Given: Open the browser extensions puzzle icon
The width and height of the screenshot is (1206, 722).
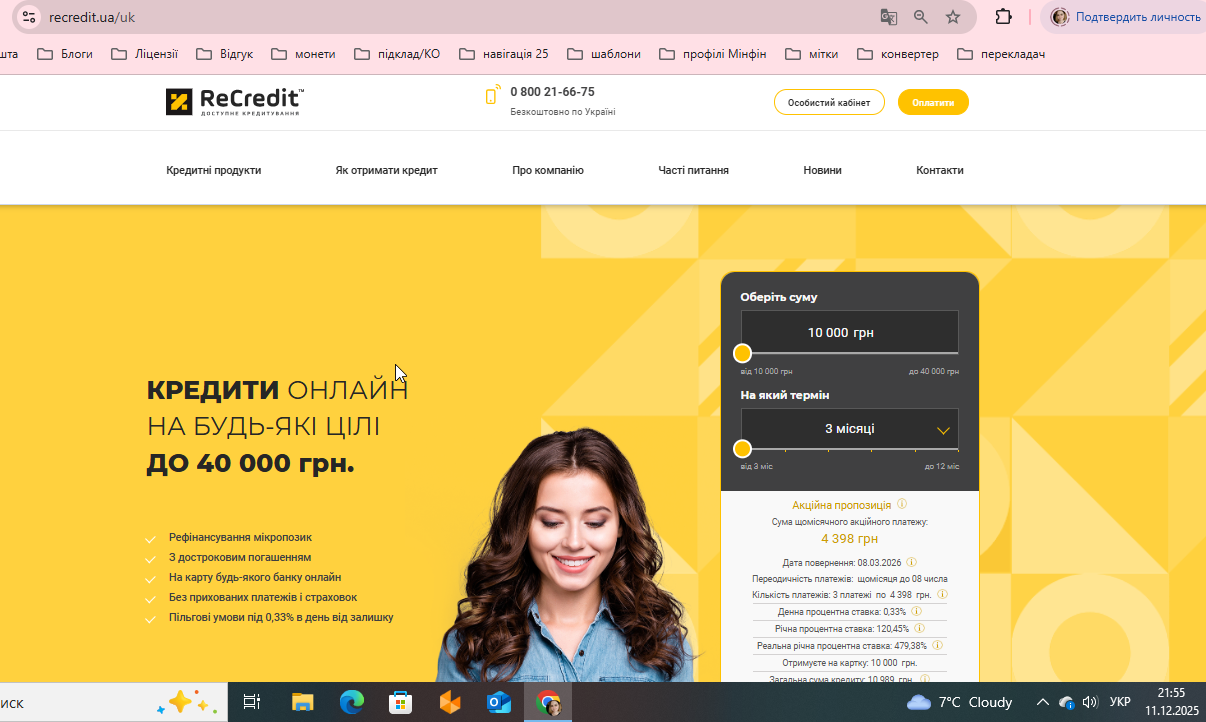Looking at the screenshot, I should [x=1003, y=17].
